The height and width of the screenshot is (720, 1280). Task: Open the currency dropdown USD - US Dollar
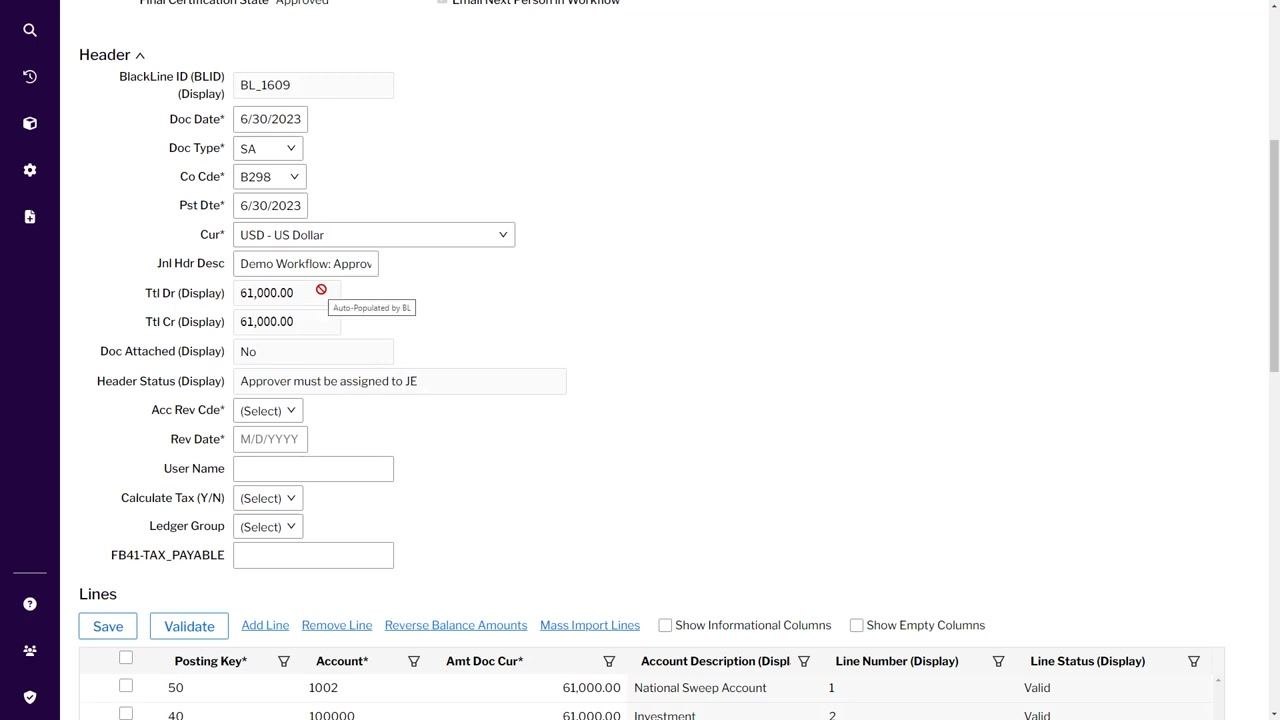[374, 235]
